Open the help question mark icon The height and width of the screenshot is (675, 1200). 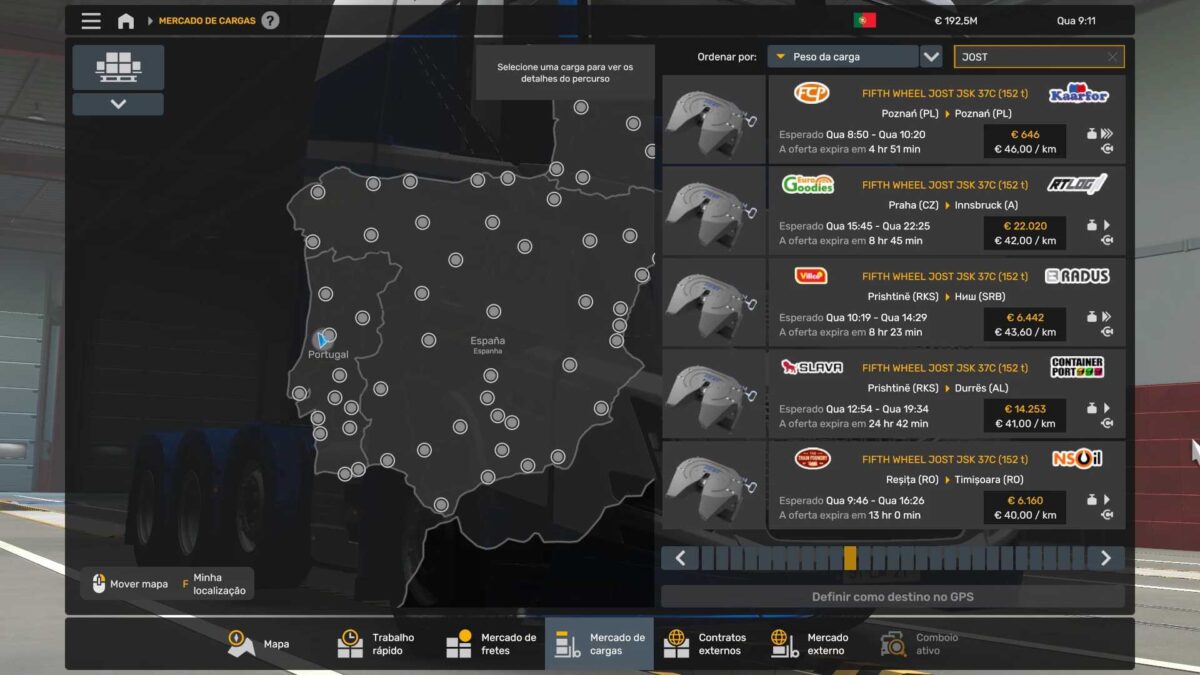click(x=270, y=21)
